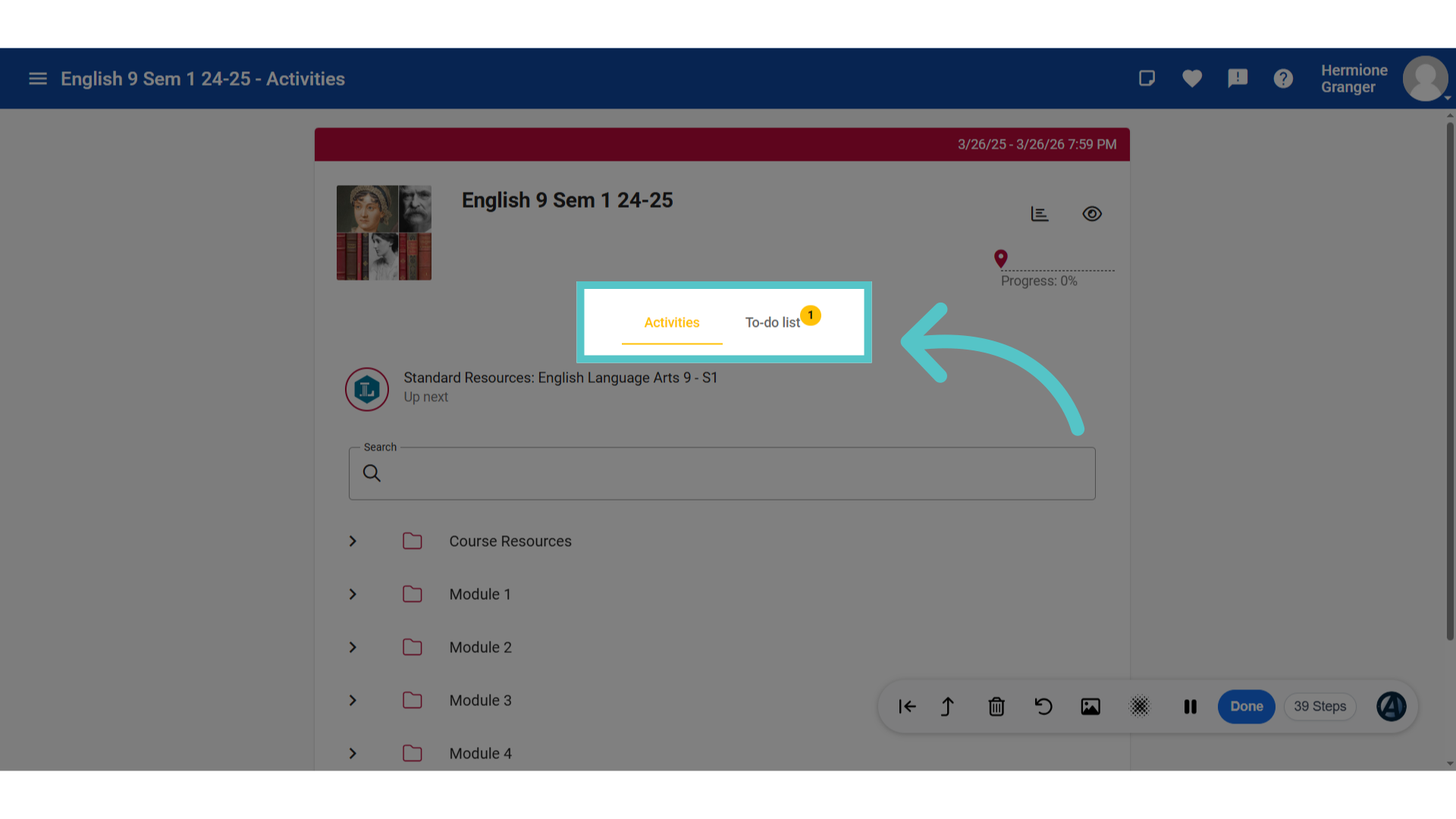
Task: Delete step using trash icon
Action: pyautogui.click(x=996, y=707)
